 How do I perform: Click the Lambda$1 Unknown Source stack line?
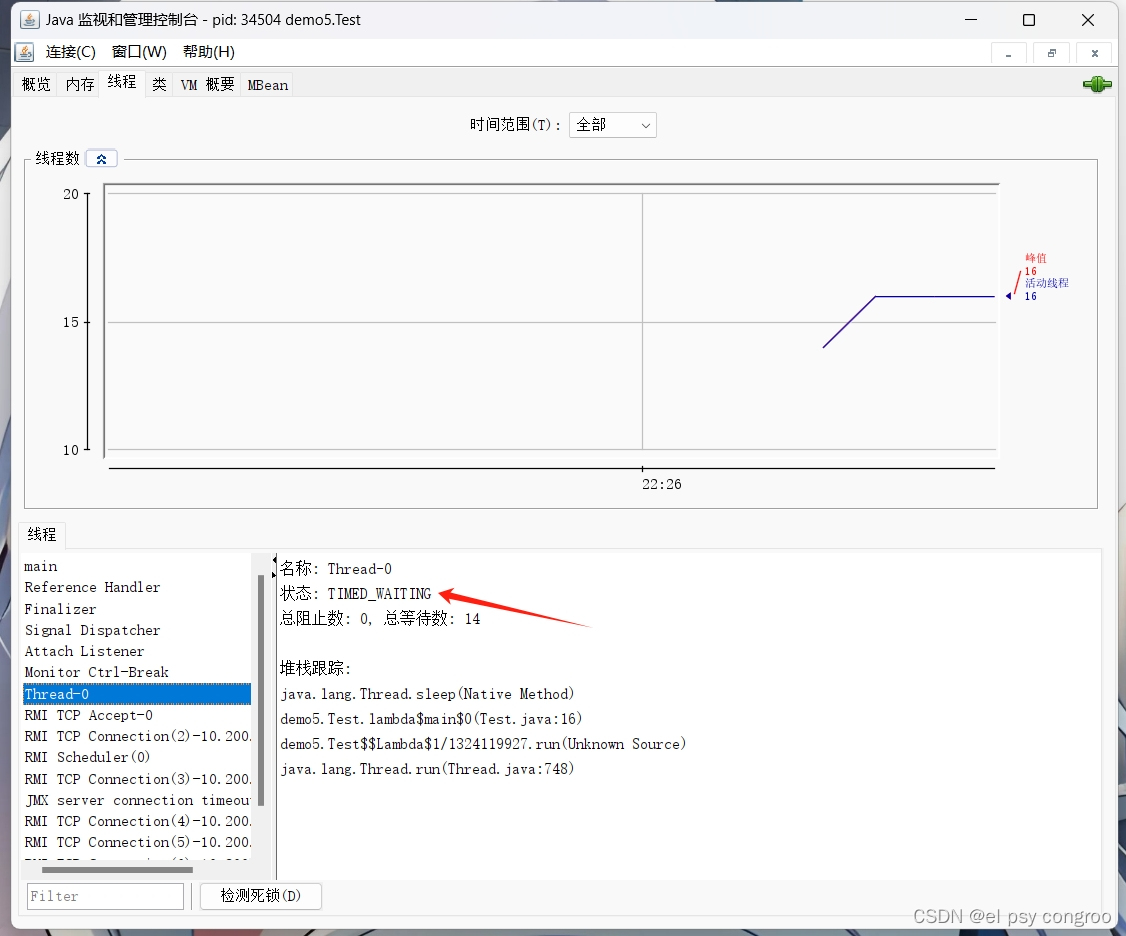483,744
